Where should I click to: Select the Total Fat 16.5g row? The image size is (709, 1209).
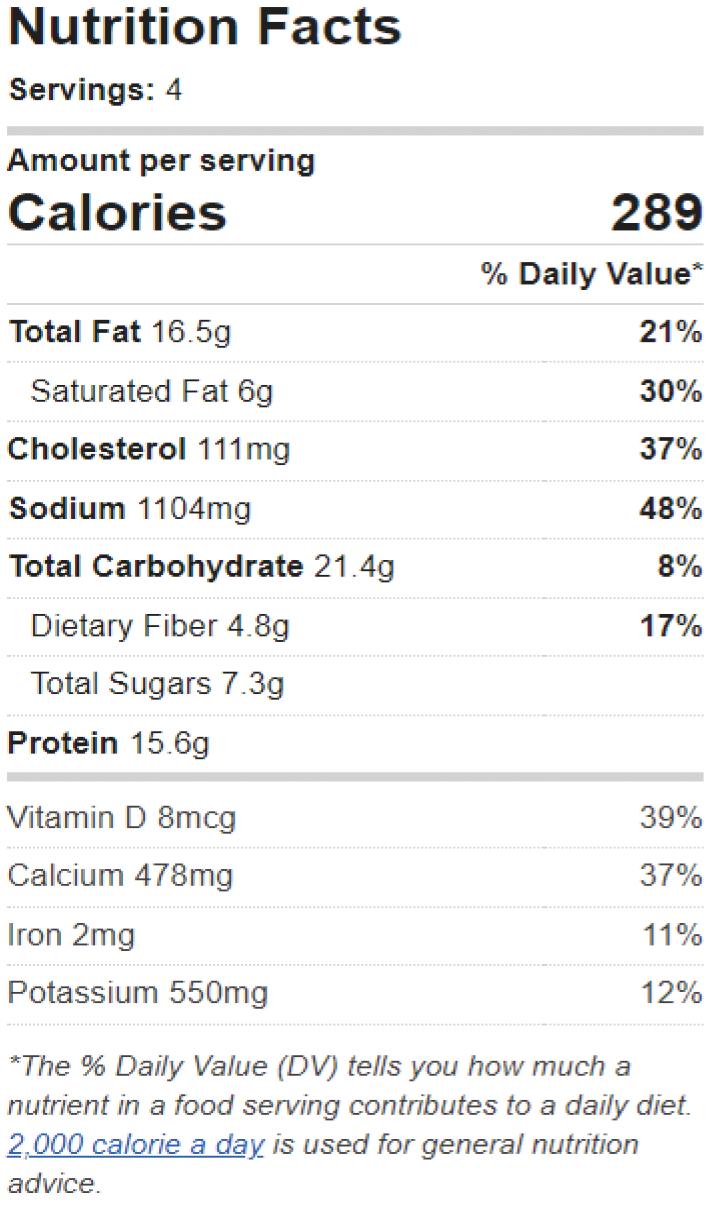tap(355, 332)
